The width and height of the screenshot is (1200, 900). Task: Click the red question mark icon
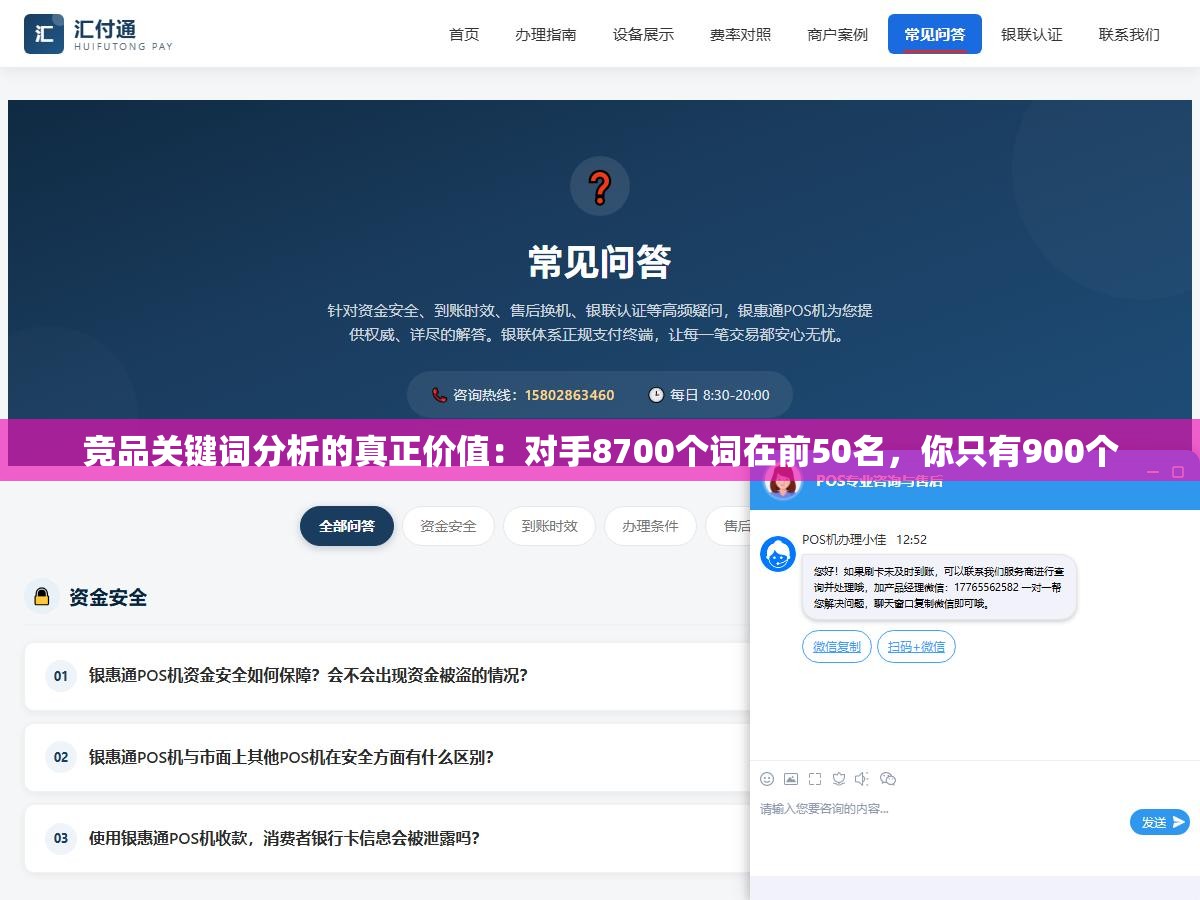[x=600, y=186]
